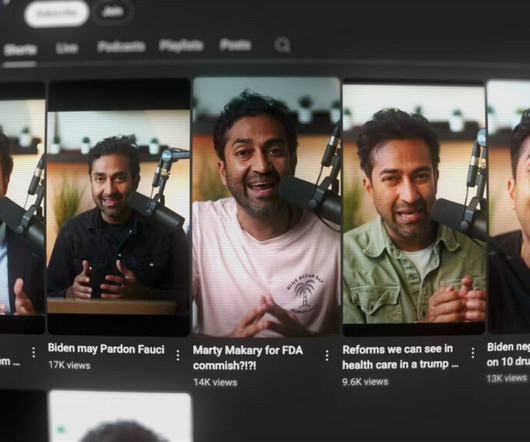Viewport: 530px width, 442px height.
Task: Open the 'Biden may Pardon Fauci' short thumbnail
Action: 118,207
